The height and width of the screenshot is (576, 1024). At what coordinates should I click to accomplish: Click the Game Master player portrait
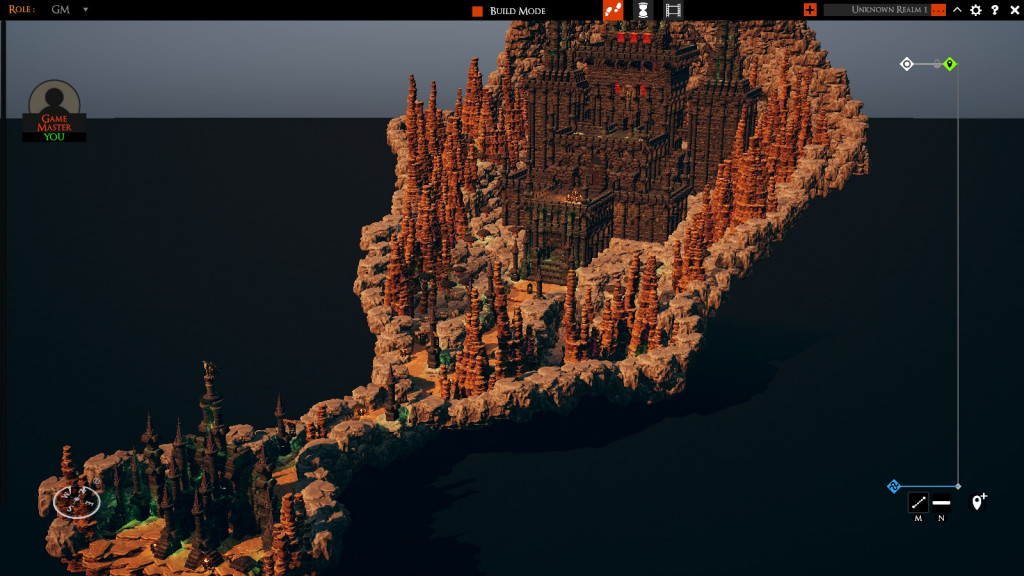click(54, 110)
